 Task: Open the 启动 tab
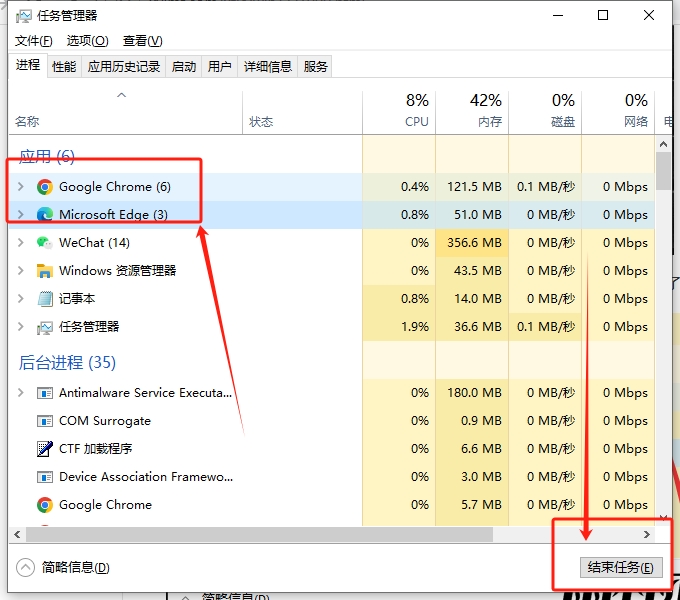pos(184,67)
